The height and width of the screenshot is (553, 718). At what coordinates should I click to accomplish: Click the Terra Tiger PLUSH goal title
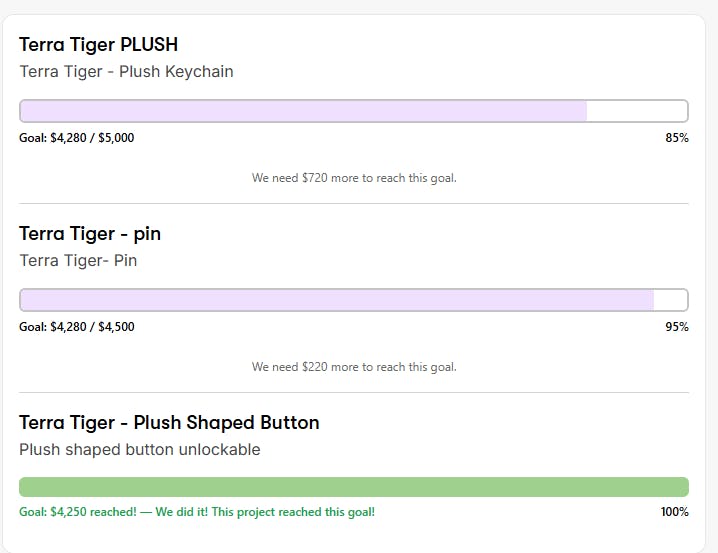98,45
